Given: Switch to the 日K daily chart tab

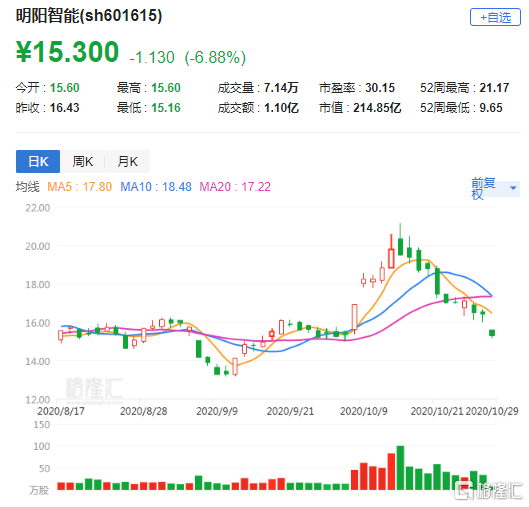Looking at the screenshot, I should tap(38, 161).
